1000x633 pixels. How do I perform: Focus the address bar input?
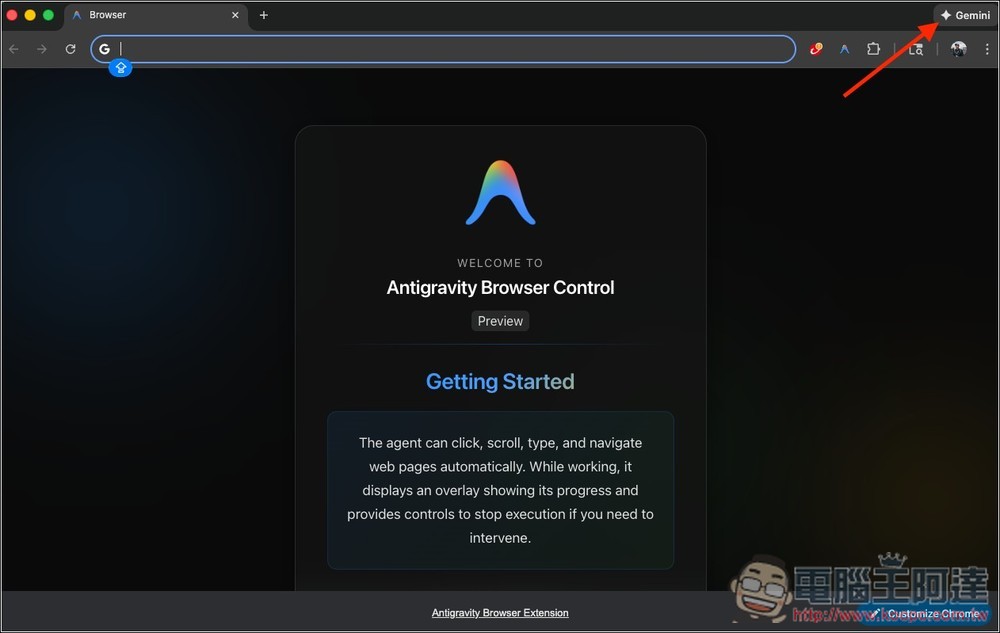click(x=450, y=49)
